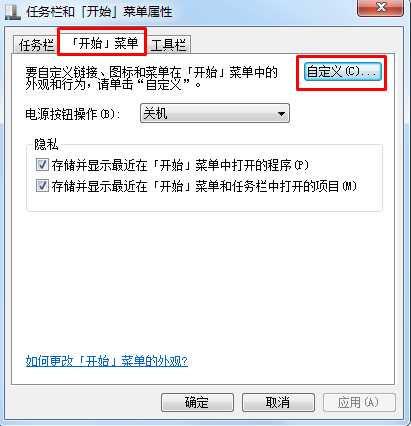Click the description text about 自定义链接、图标和菜单
Screen dimensions: 411x426
152,78
